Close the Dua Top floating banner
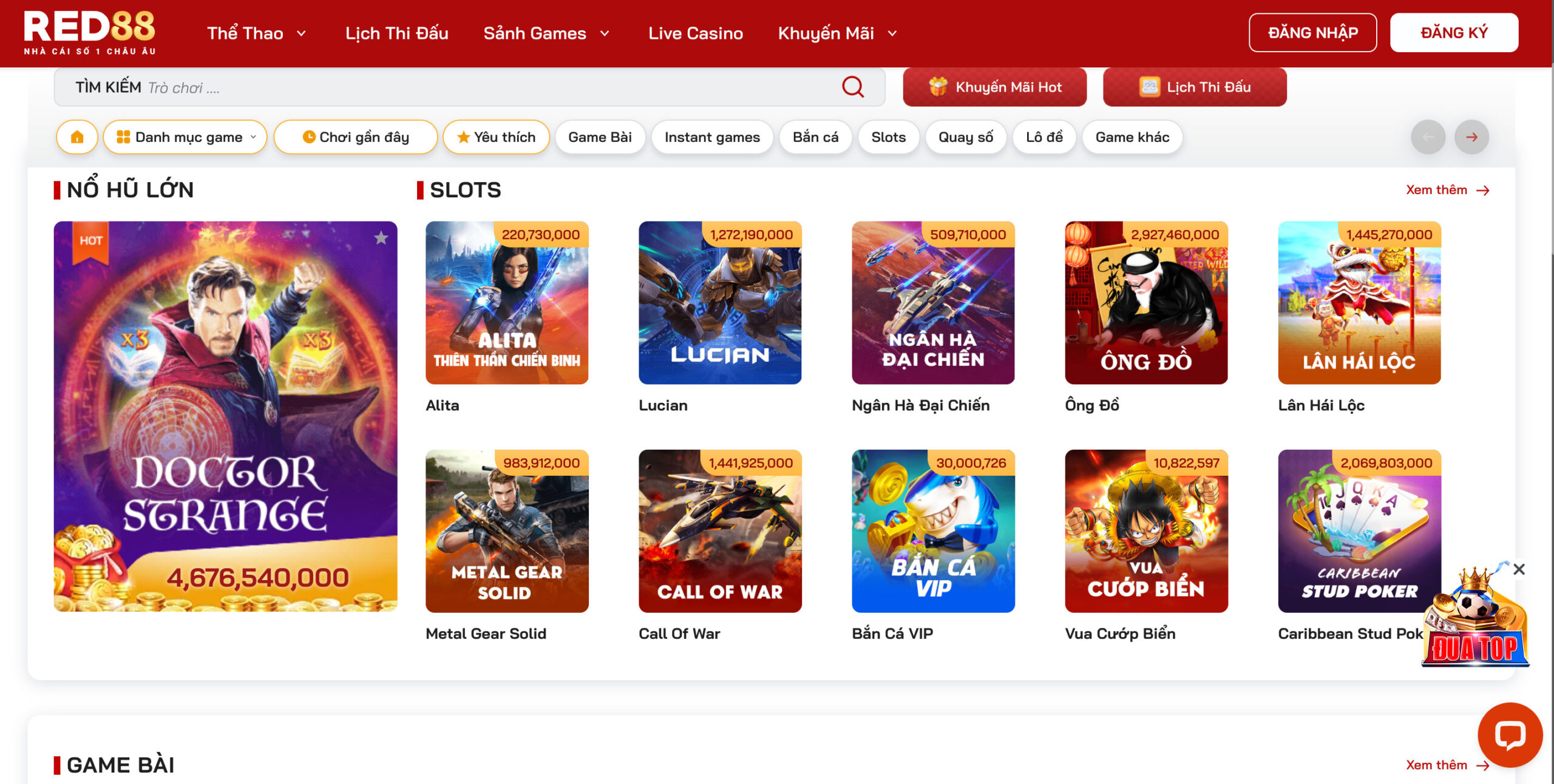The image size is (1554, 784). coord(1519,569)
